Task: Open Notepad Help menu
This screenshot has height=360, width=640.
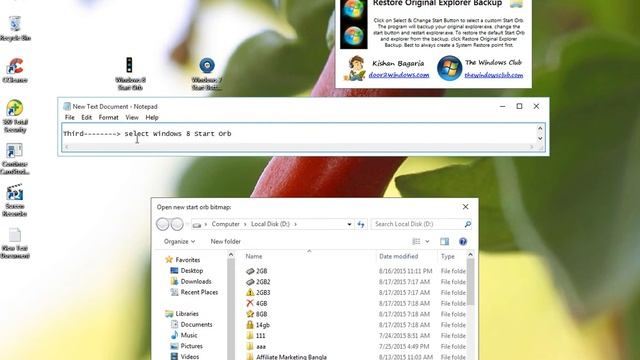Action: coord(152,118)
